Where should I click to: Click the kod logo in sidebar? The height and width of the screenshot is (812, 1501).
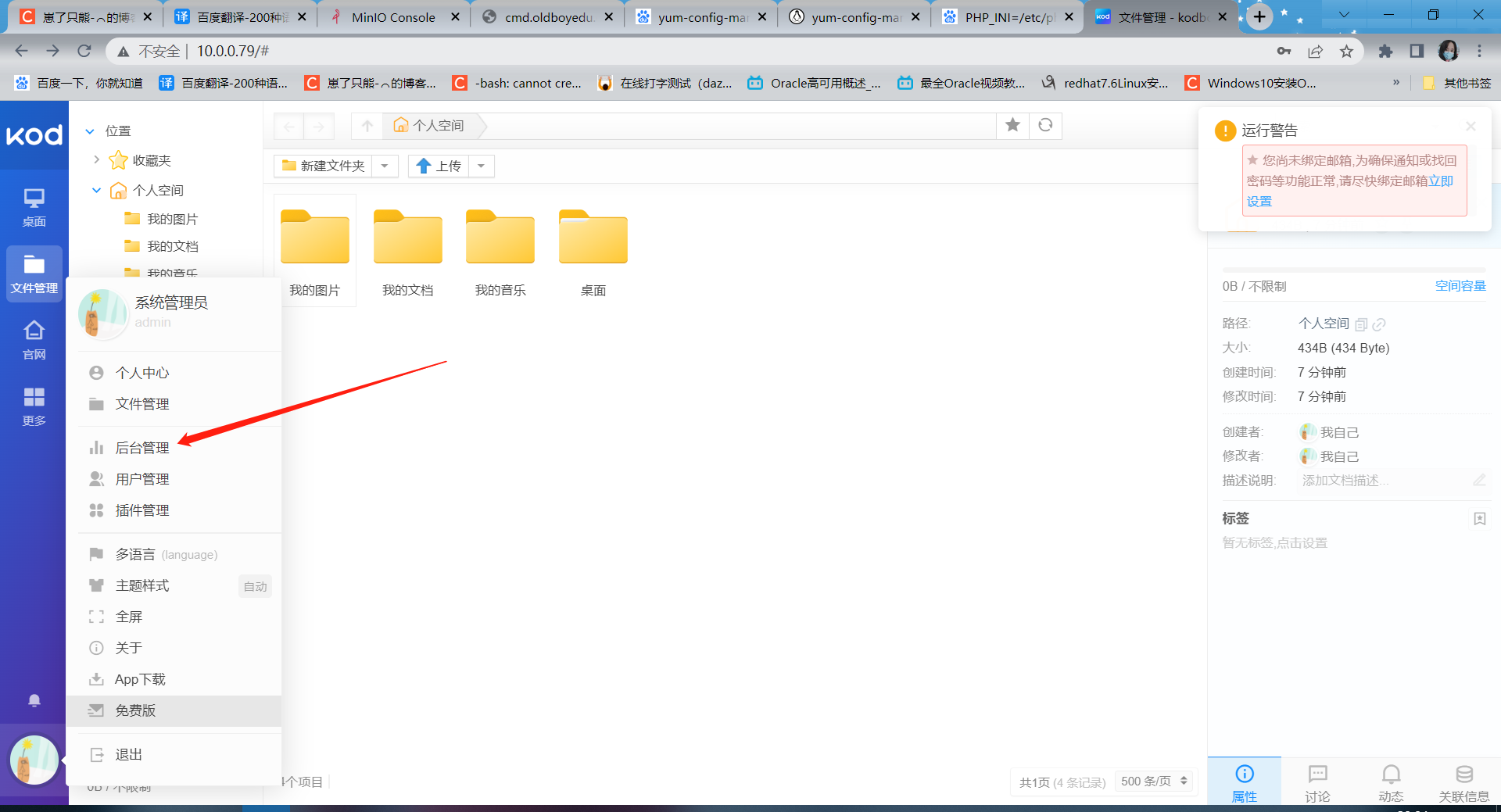(x=34, y=134)
